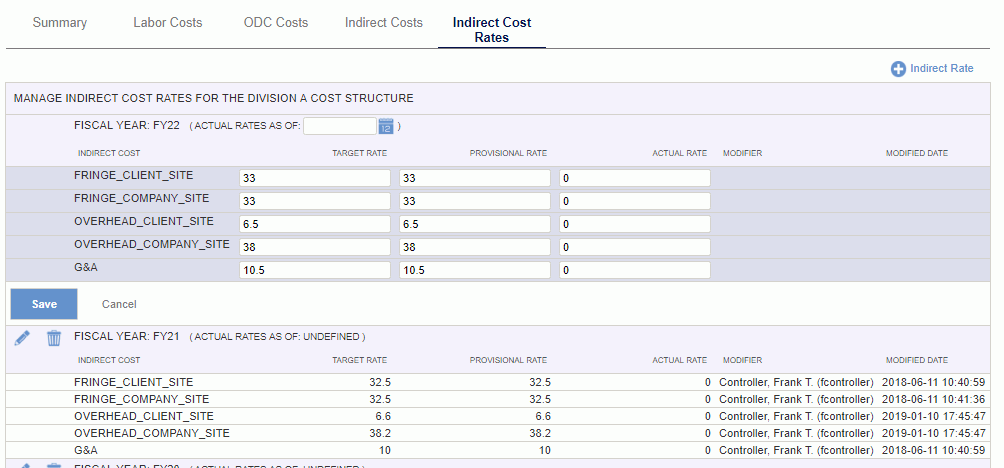The height and width of the screenshot is (468, 1004).
Task: Click the FY22 G&A row label
Action: (86, 267)
